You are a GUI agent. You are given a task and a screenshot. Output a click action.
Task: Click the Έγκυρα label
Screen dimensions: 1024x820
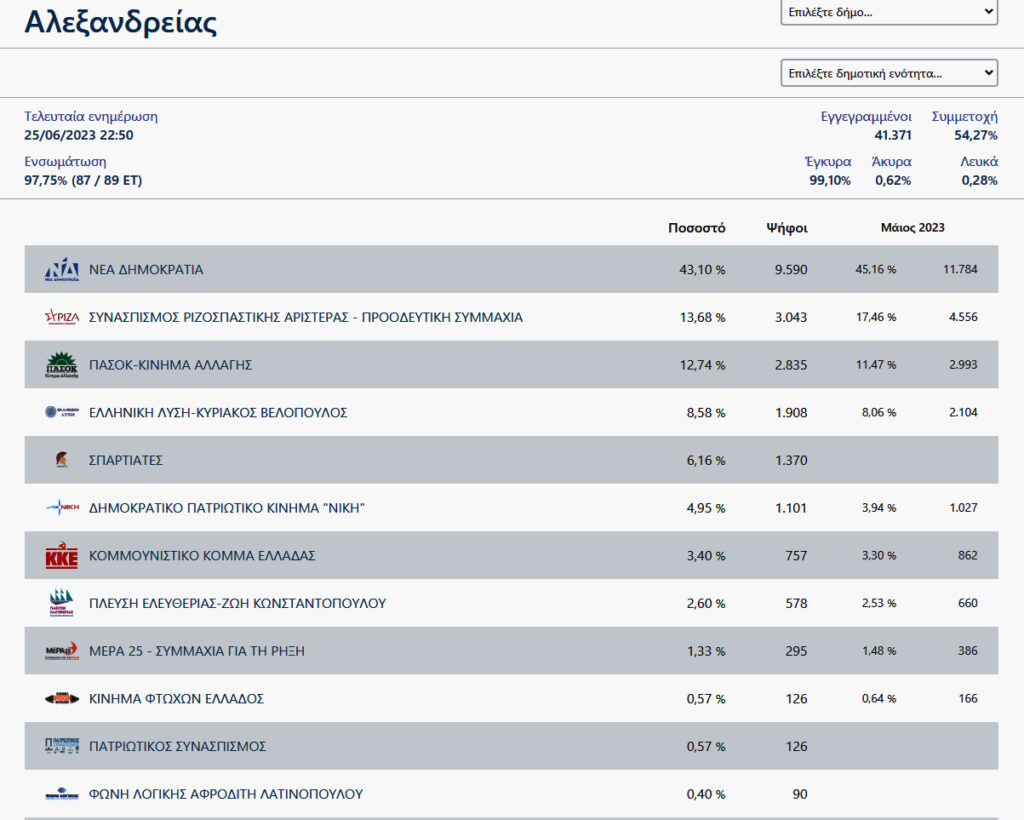(828, 161)
